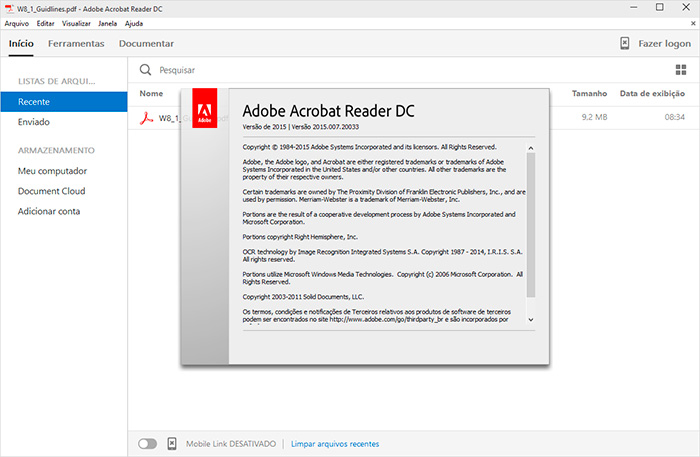Click the 08:34 display time cell
The height and width of the screenshot is (457, 700).
675,117
